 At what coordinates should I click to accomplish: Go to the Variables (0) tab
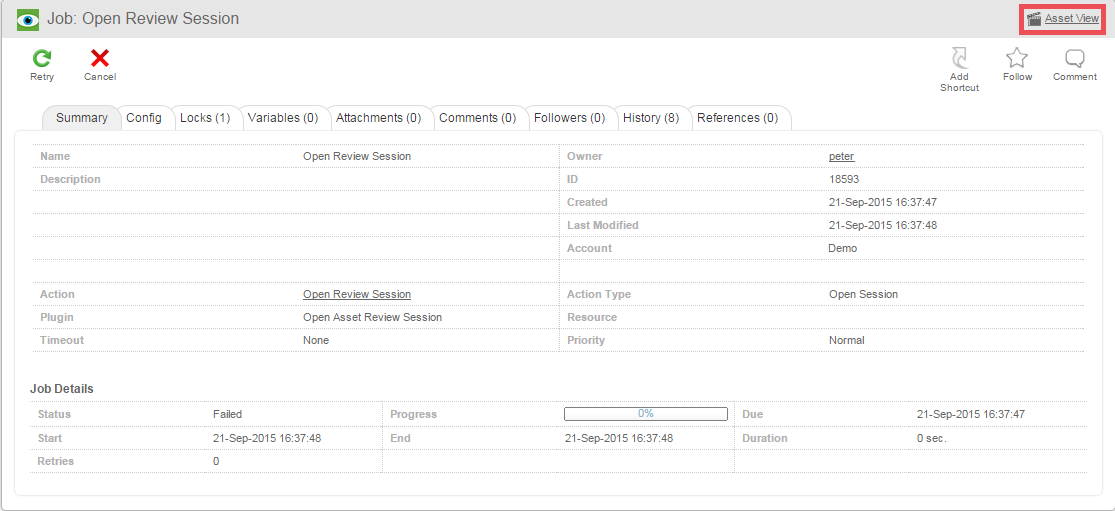click(x=282, y=118)
